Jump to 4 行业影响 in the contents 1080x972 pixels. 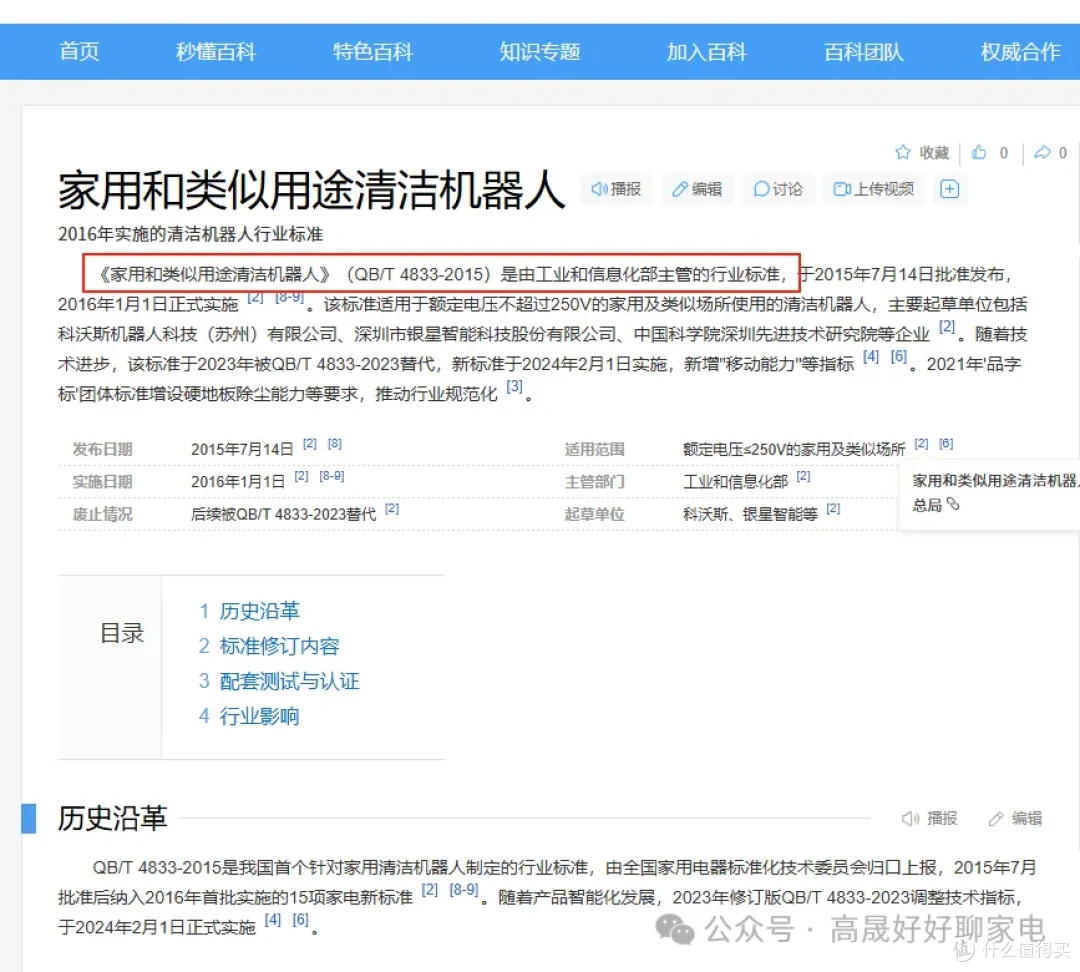coord(249,716)
